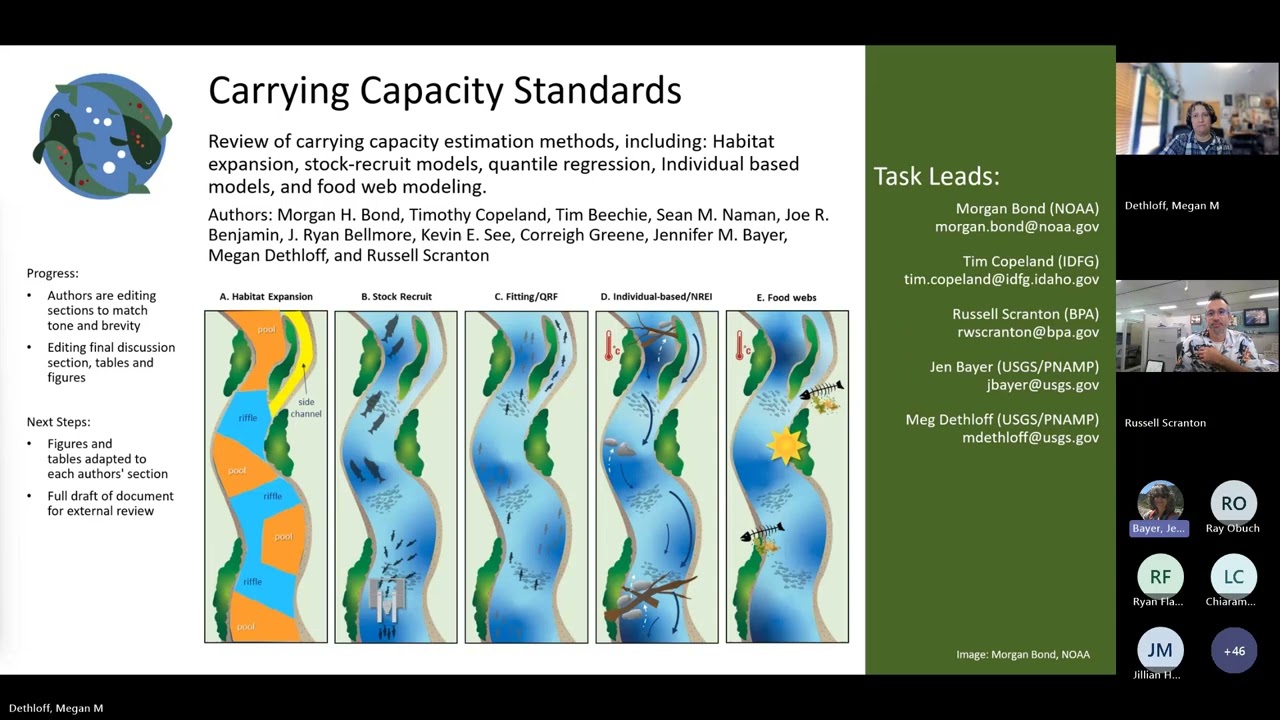Select the LC Chiaram... participant avatar
The image size is (1280, 720).
1233,576
